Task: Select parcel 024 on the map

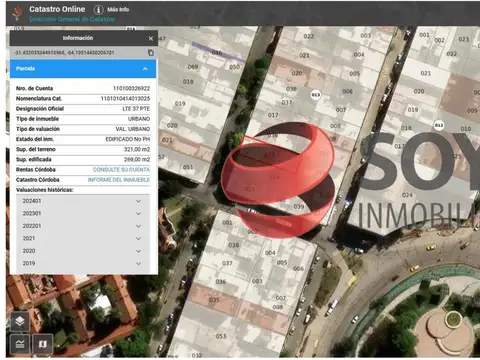Action: 407,195
